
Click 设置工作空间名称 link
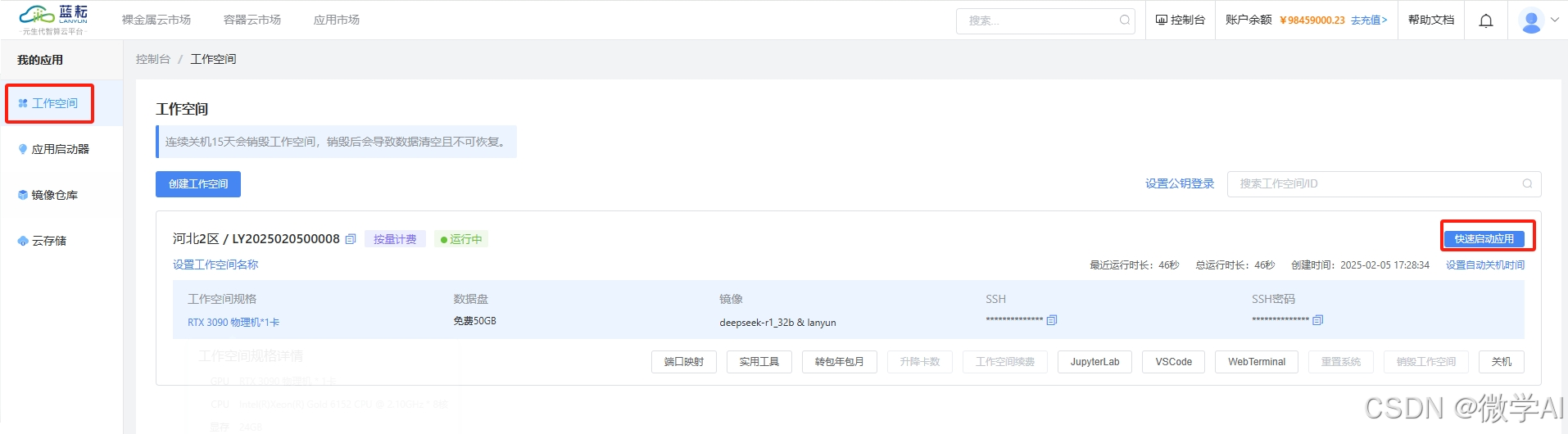tap(215, 264)
